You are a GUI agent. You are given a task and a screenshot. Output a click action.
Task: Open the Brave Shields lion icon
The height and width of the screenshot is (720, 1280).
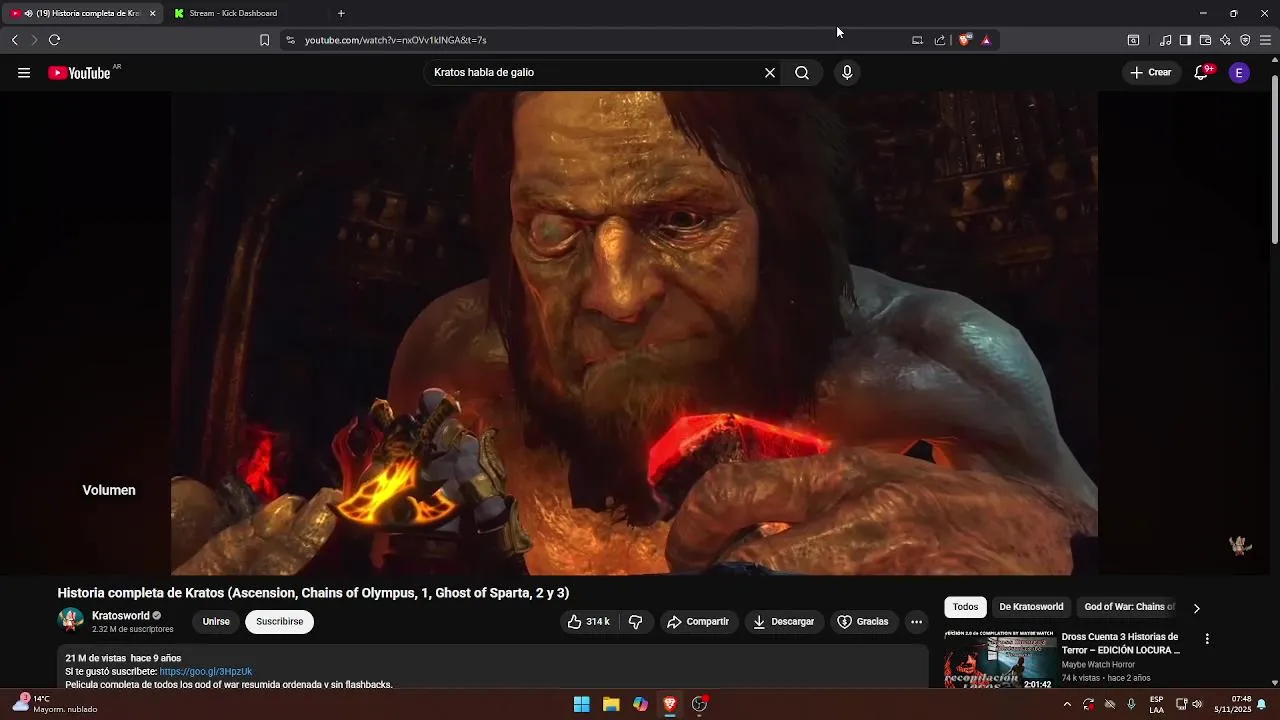(x=964, y=40)
